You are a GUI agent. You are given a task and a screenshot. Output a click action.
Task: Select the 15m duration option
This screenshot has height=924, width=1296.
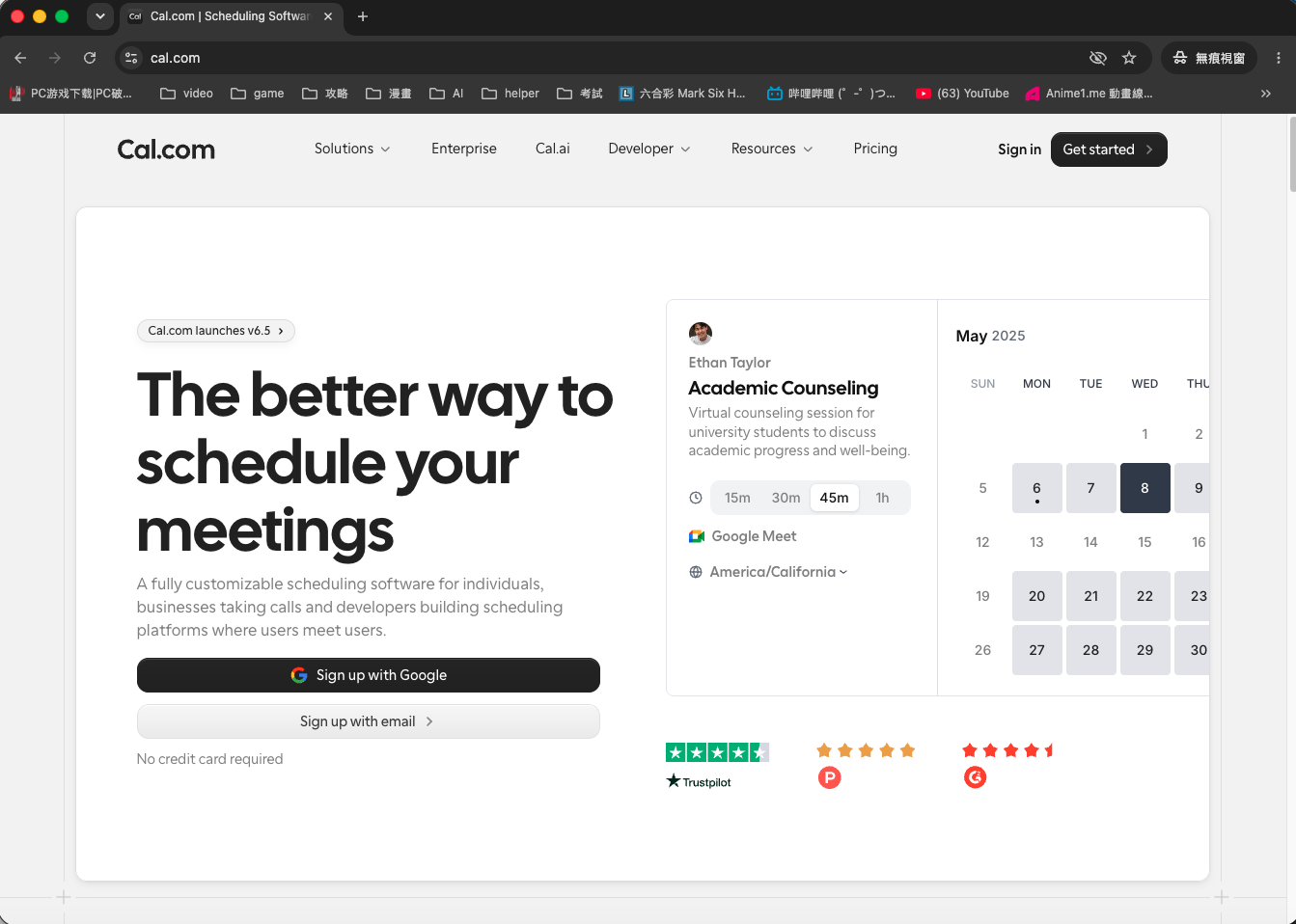pyautogui.click(x=737, y=498)
